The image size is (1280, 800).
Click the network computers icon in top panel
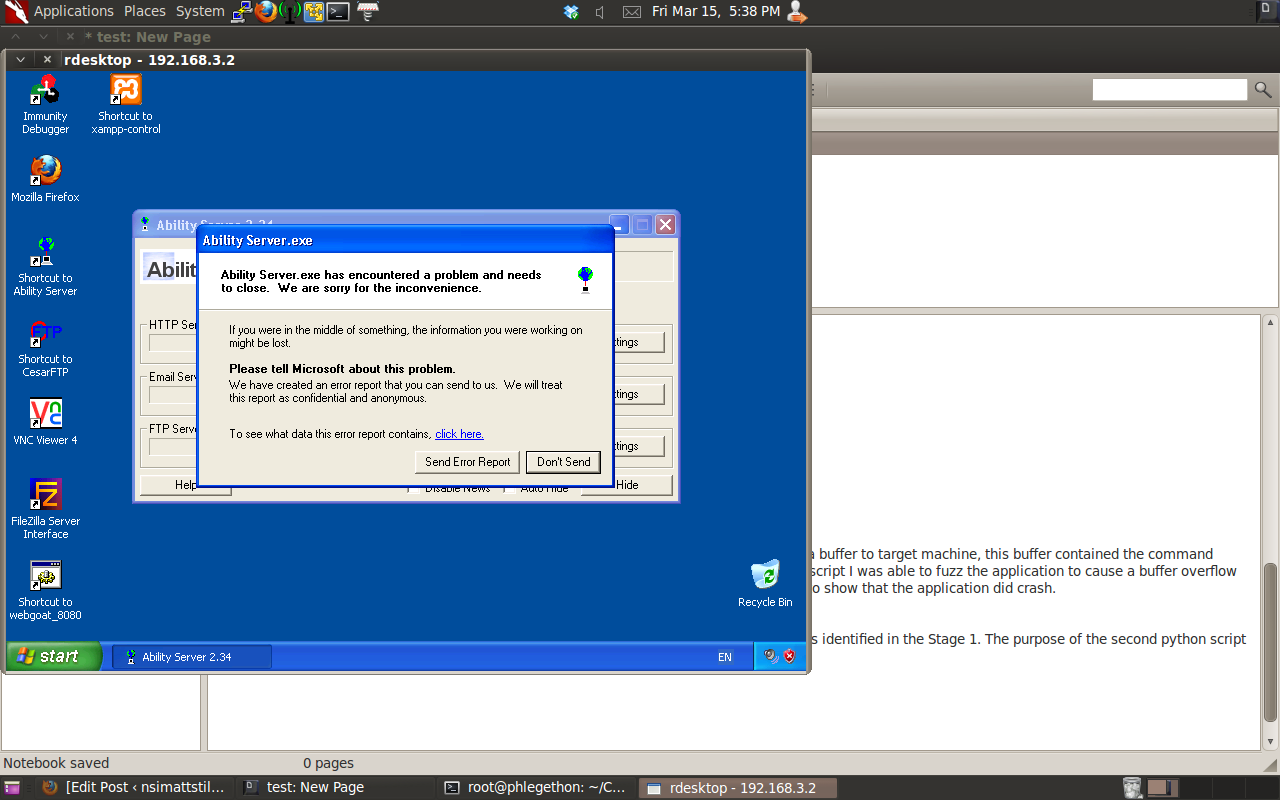242,11
